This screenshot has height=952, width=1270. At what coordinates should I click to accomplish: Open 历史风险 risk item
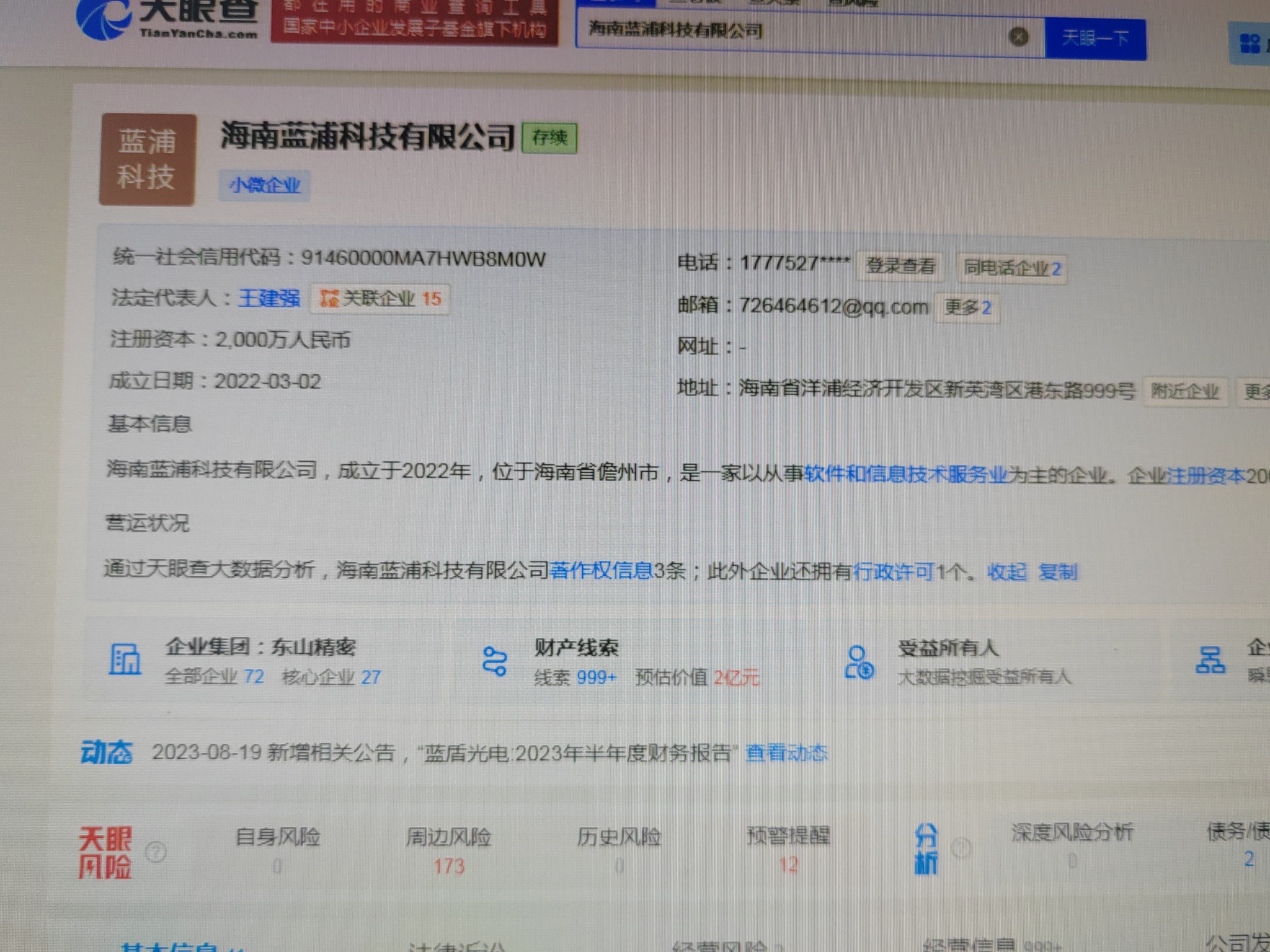coord(619,851)
